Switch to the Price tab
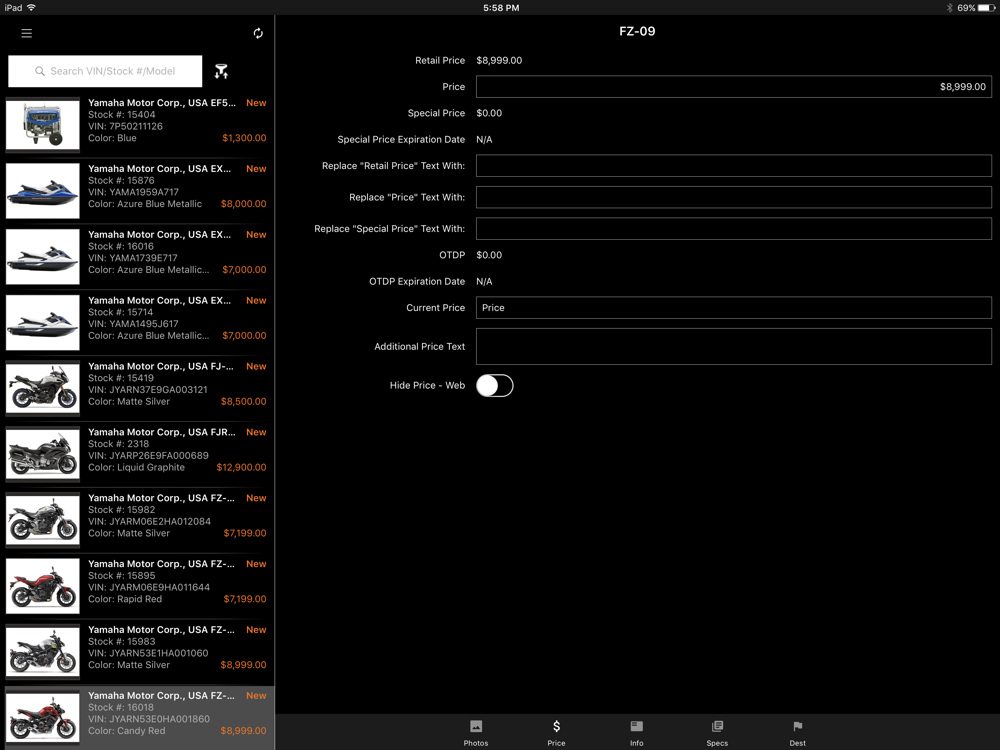The height and width of the screenshot is (750, 1000). (x=556, y=733)
